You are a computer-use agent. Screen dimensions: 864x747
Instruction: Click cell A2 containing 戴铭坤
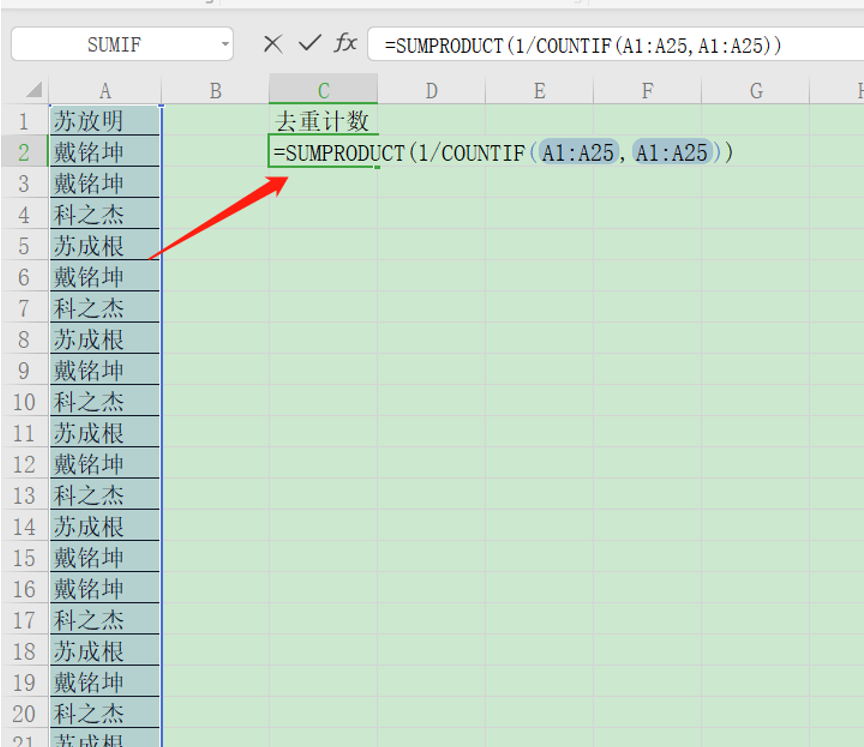[x=105, y=151]
